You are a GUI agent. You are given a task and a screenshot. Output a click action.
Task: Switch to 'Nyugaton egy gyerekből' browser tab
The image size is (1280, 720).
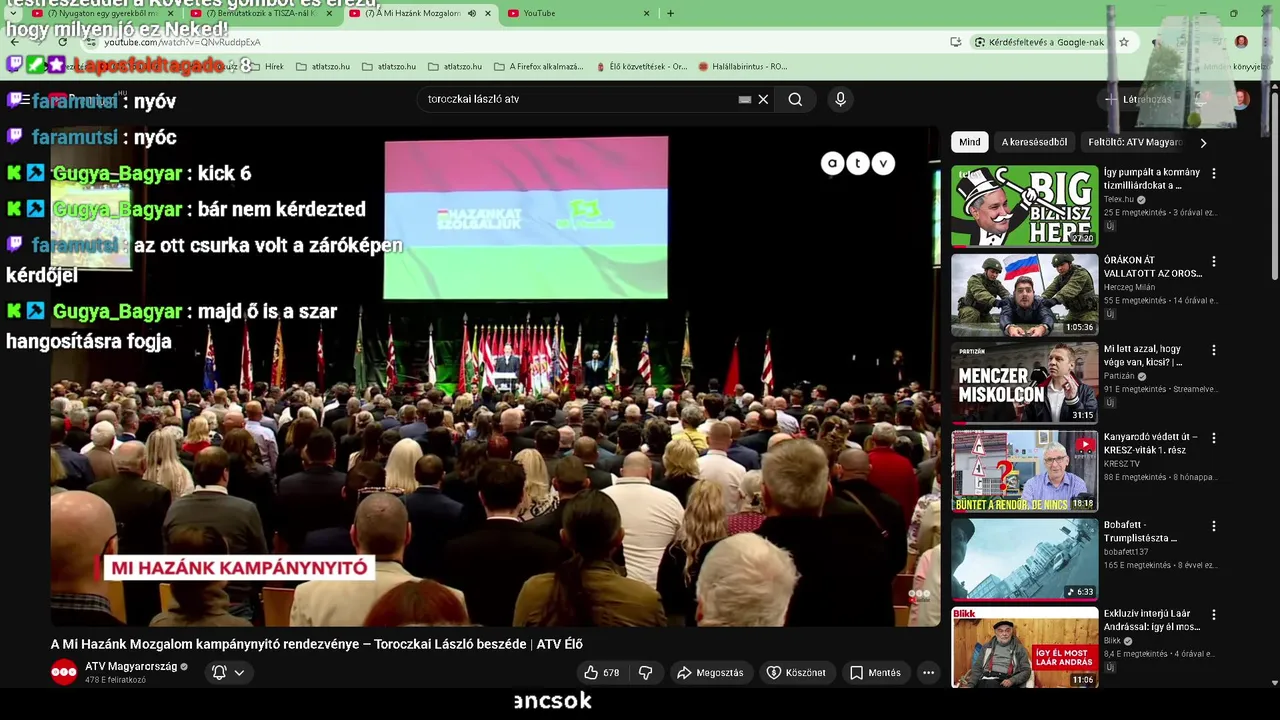pyautogui.click(x=100, y=13)
